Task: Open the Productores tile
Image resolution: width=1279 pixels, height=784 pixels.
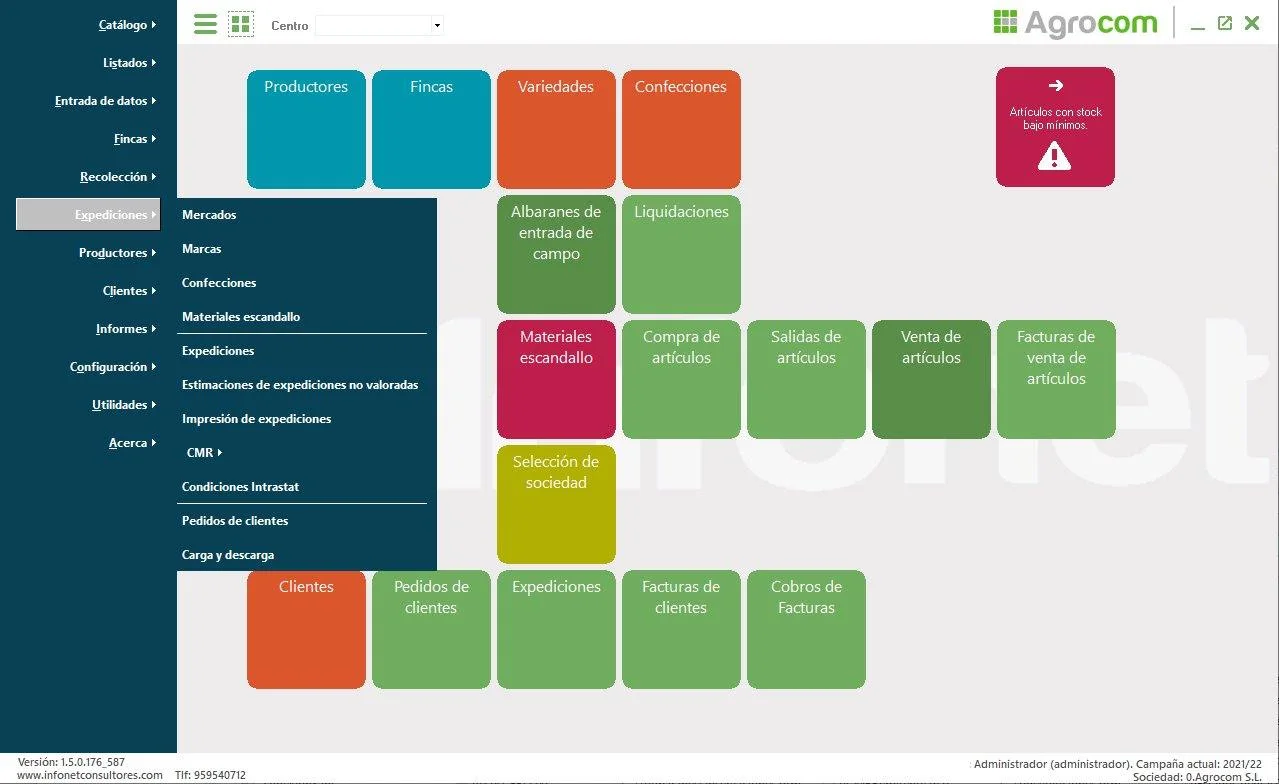Action: (306, 129)
